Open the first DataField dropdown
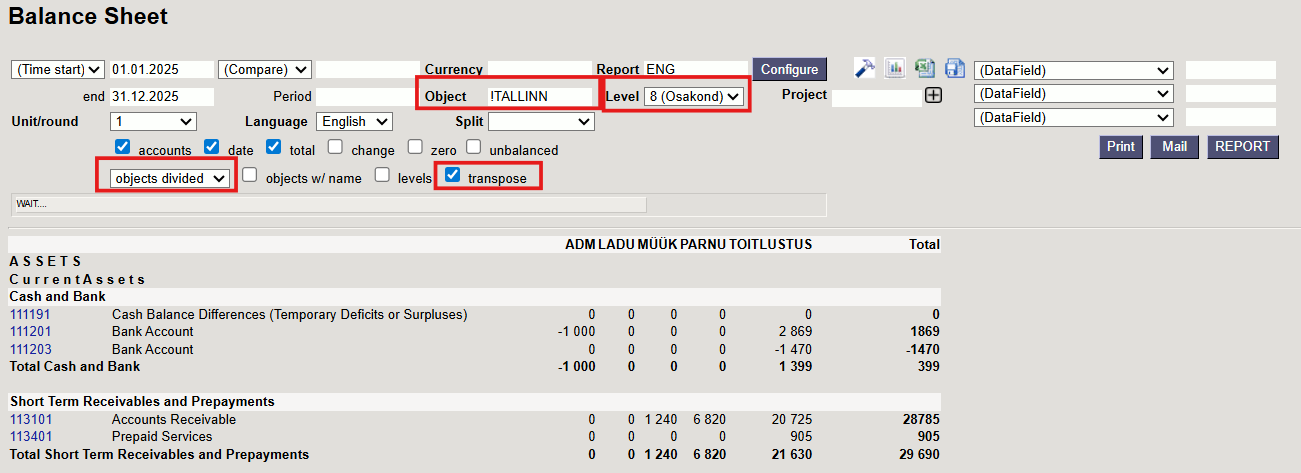The height and width of the screenshot is (473, 1301). (x=1073, y=70)
